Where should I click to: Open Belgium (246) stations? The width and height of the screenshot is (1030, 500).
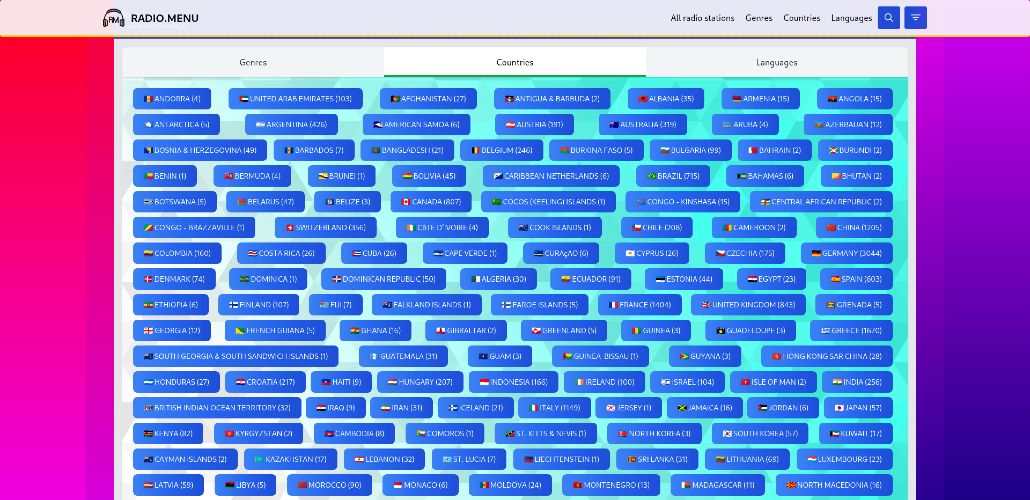point(501,150)
